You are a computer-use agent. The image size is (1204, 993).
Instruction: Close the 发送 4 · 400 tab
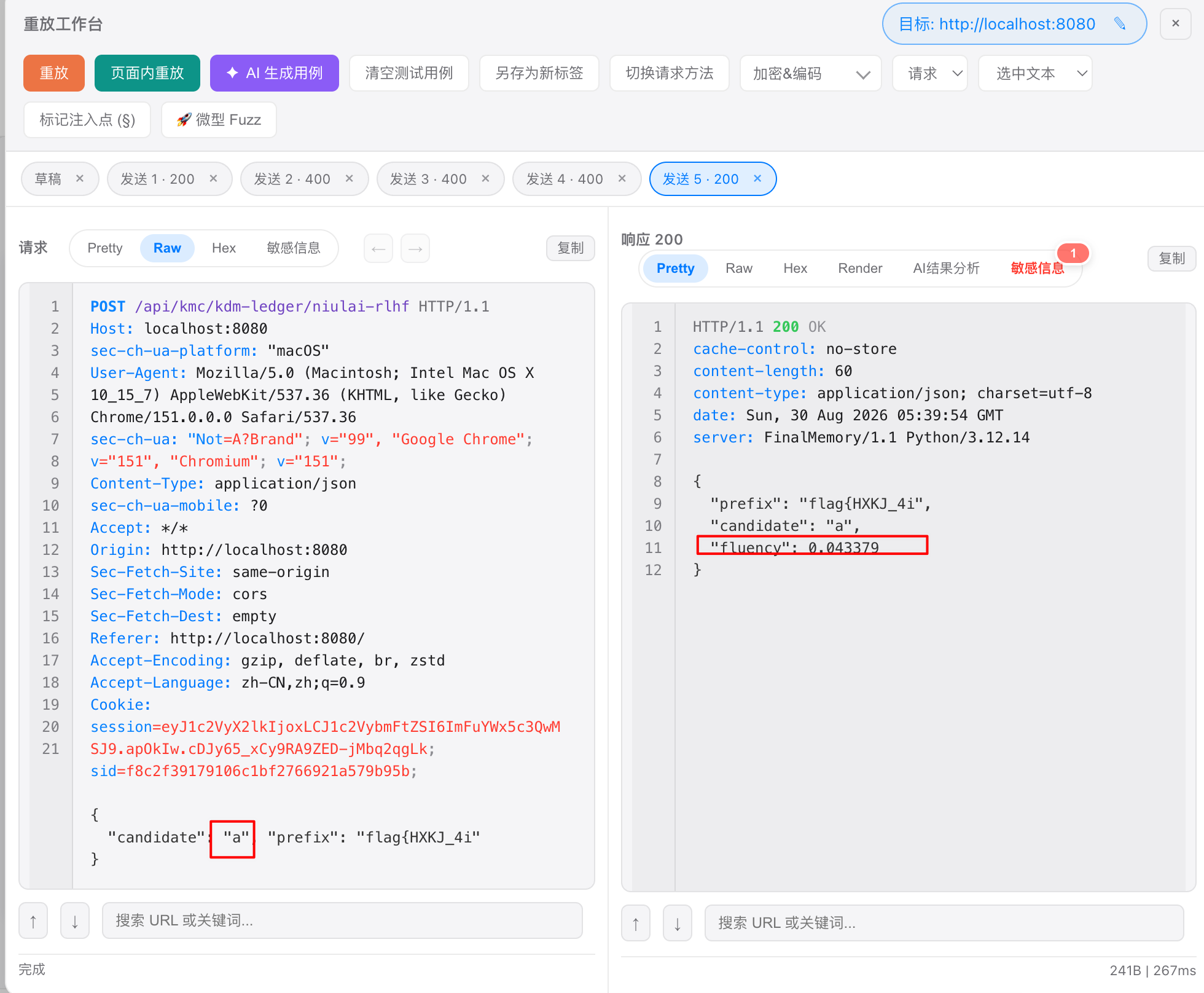click(x=622, y=179)
